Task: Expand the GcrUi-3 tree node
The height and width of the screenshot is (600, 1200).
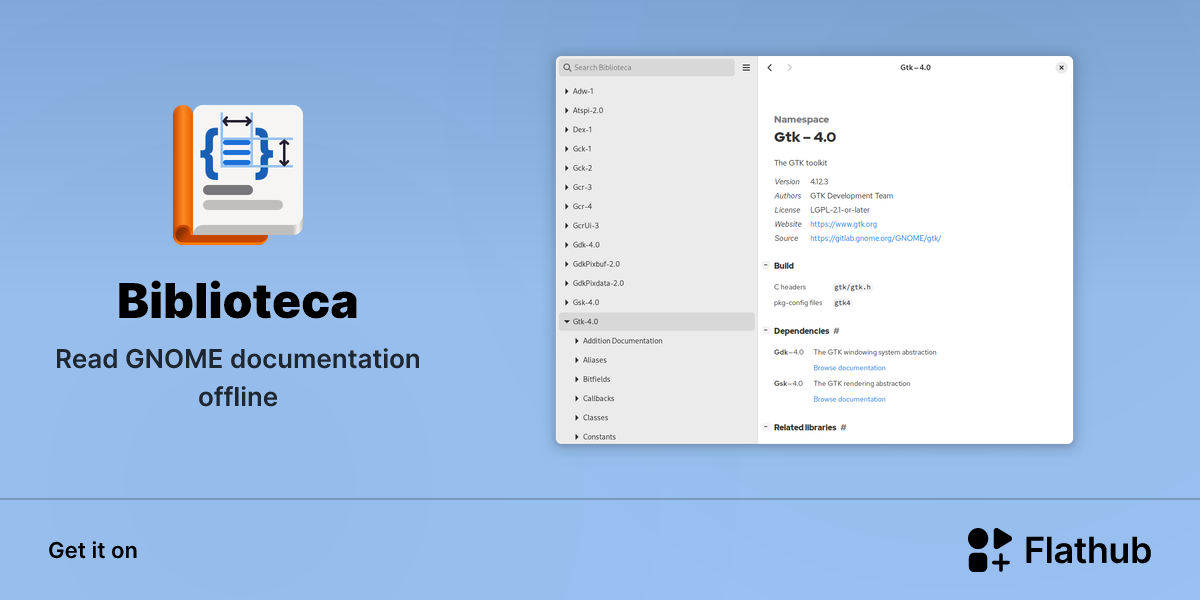Action: 566,226
